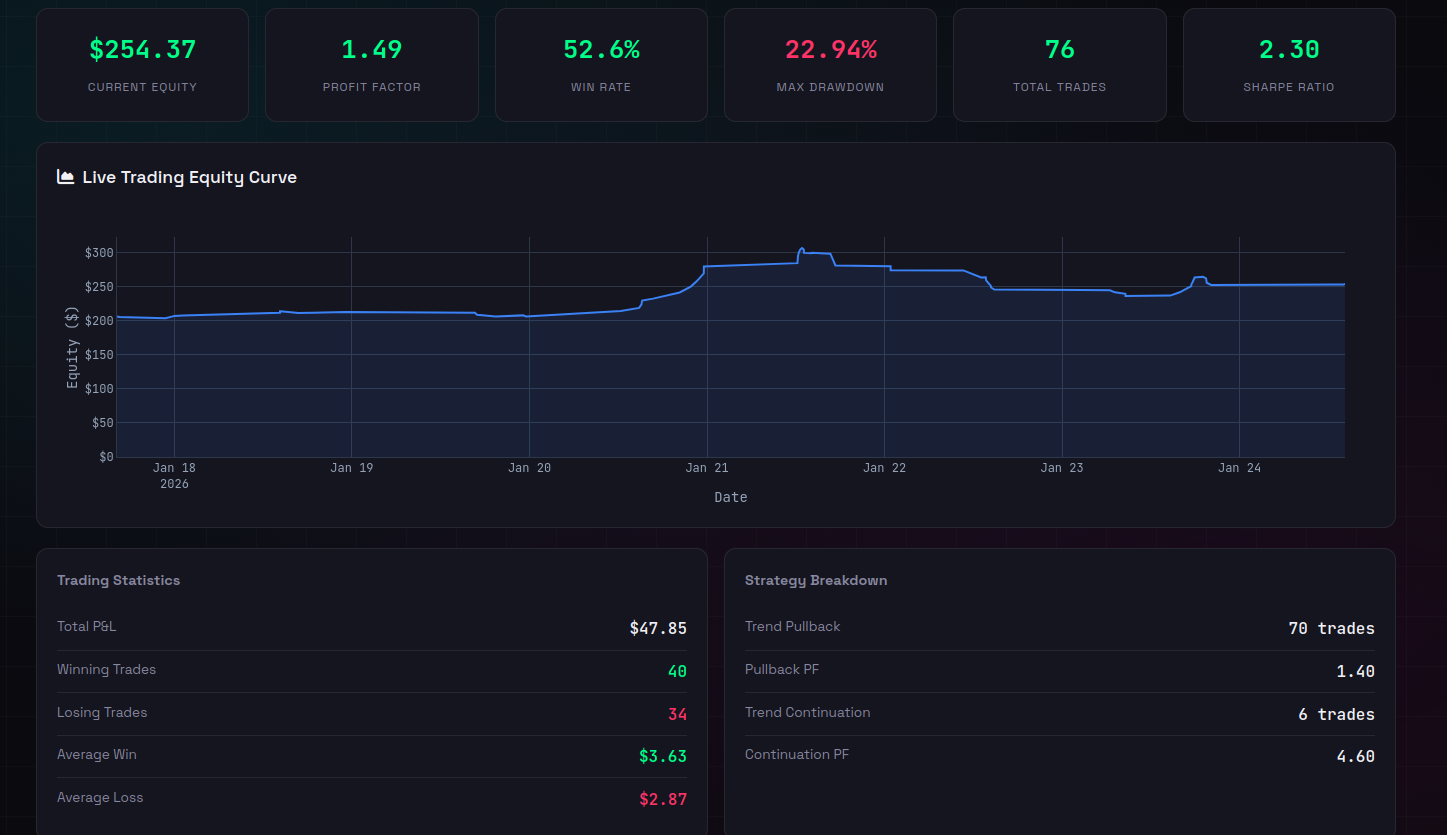Click the Losing Trades row showing 34
The image size is (1447, 835).
[371, 714]
